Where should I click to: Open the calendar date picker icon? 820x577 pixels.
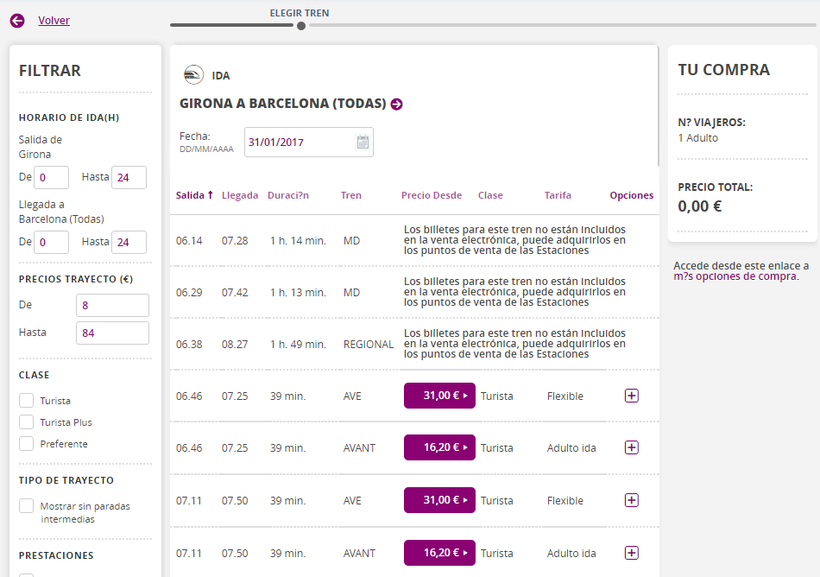[x=362, y=142]
